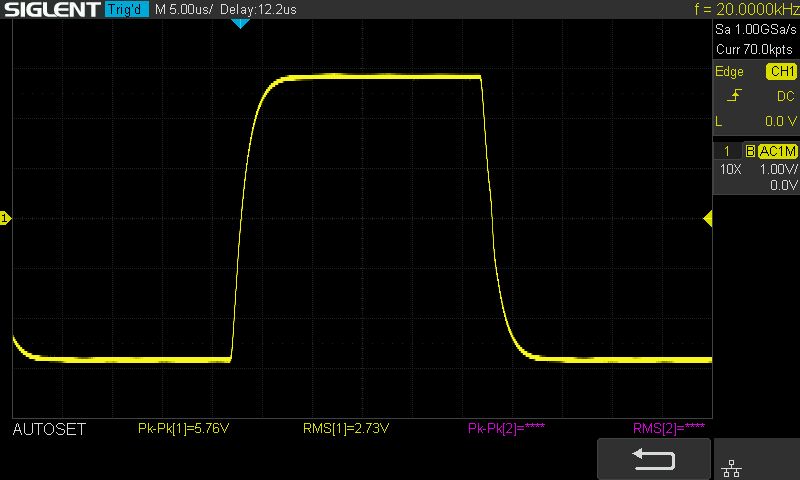Screen dimensions: 800x480
Task: Click the Pk-Pk[2] measurement readout
Action: tap(506, 428)
